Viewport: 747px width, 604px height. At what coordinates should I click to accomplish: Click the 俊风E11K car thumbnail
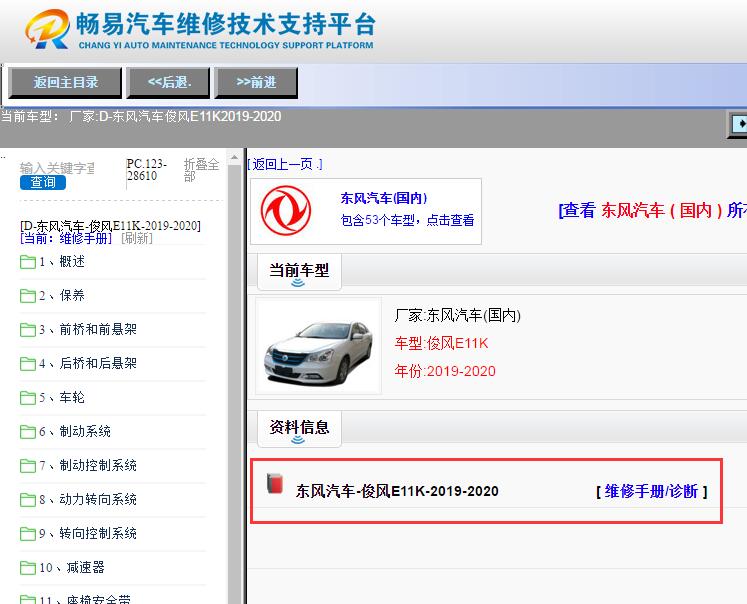(x=318, y=346)
